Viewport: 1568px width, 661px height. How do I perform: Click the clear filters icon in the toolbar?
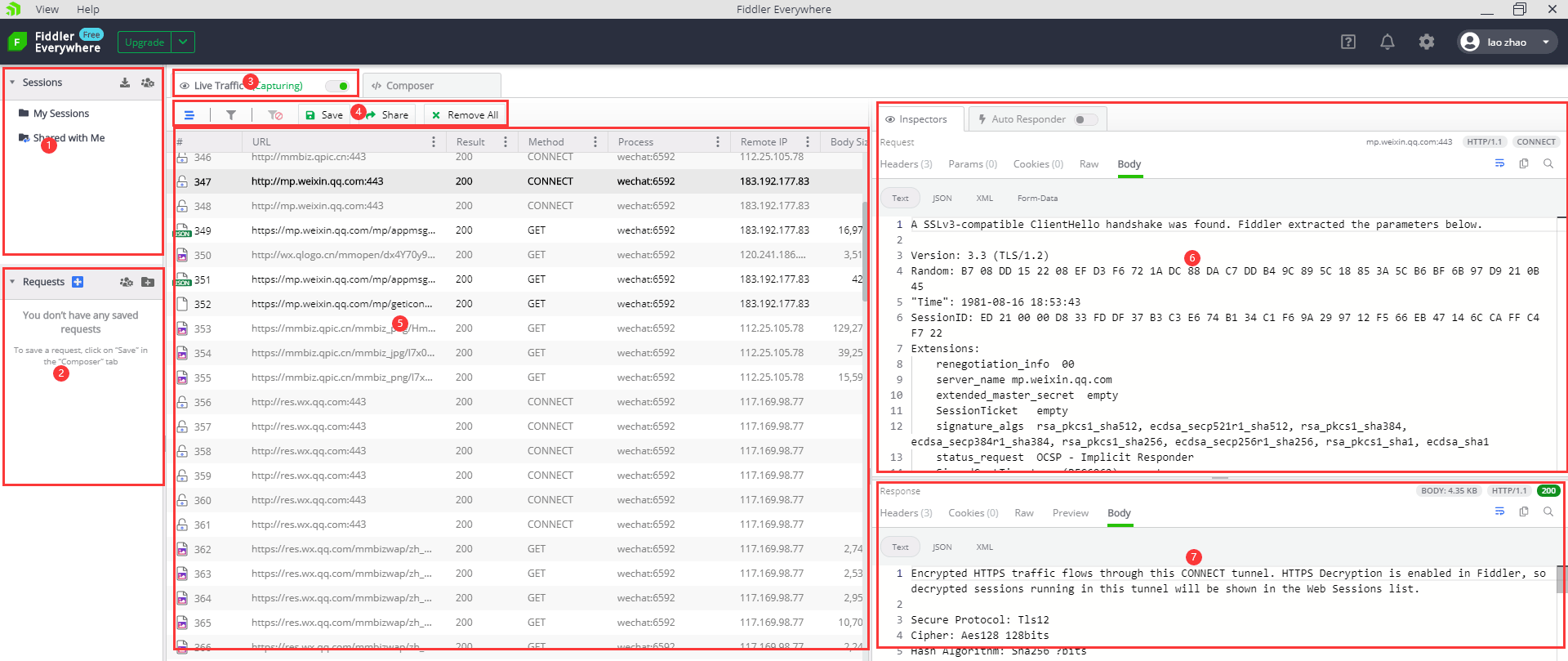275,115
